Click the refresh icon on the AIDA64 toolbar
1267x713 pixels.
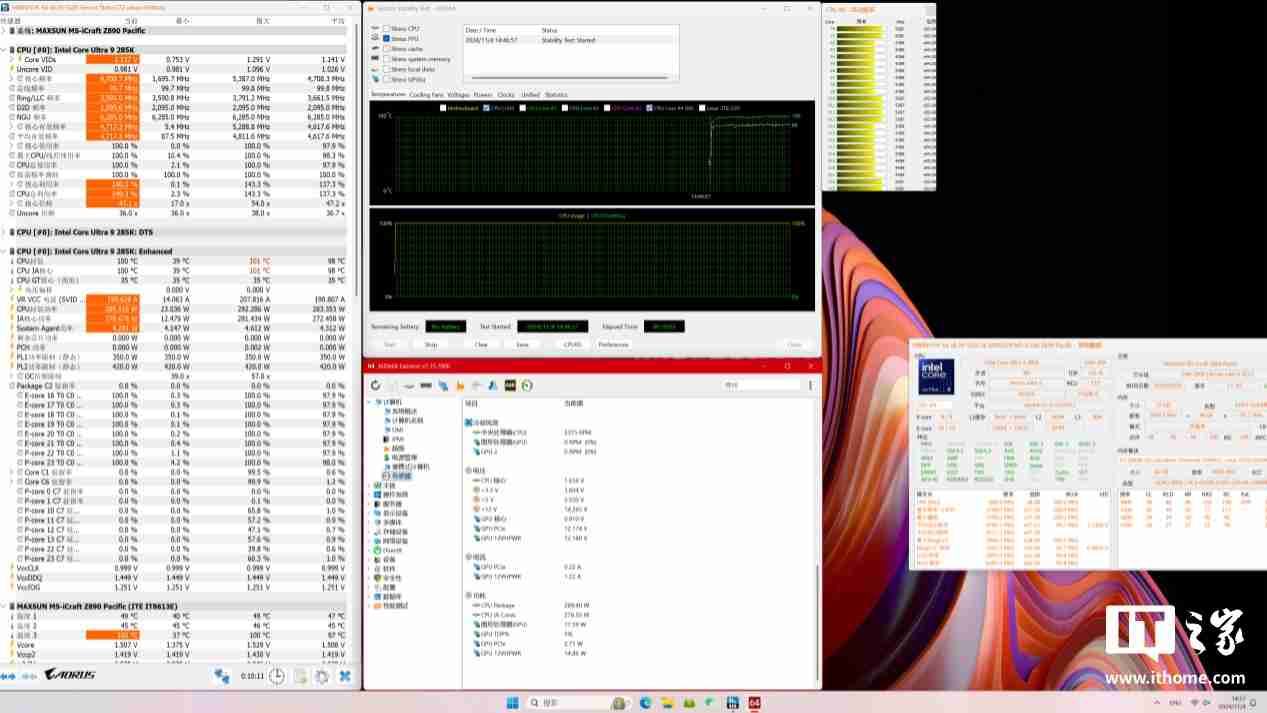click(x=374, y=384)
